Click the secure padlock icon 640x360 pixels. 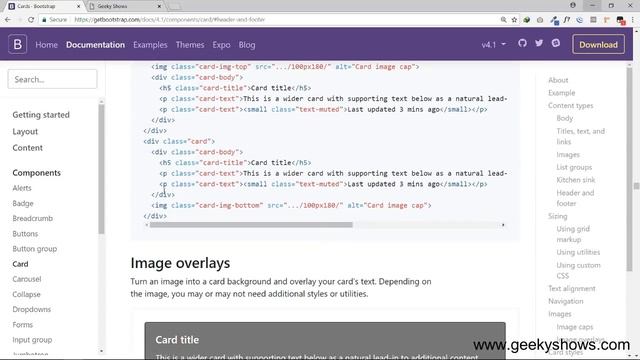point(44,20)
